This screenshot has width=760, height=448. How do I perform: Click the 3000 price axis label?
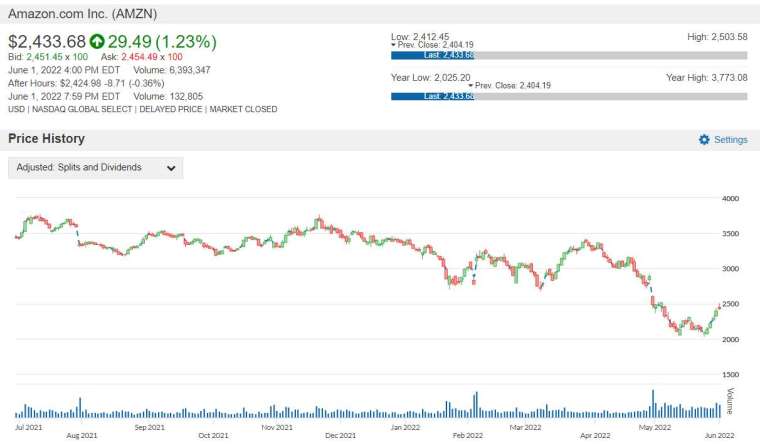[730, 269]
